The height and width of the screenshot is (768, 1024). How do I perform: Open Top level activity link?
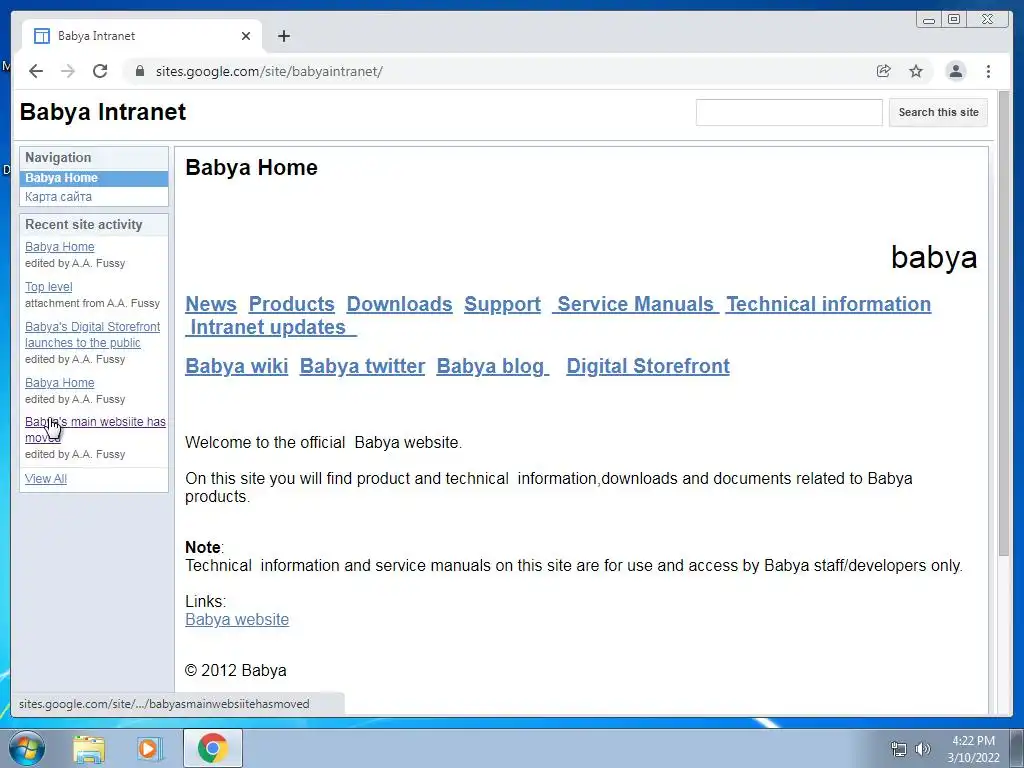[48, 287]
